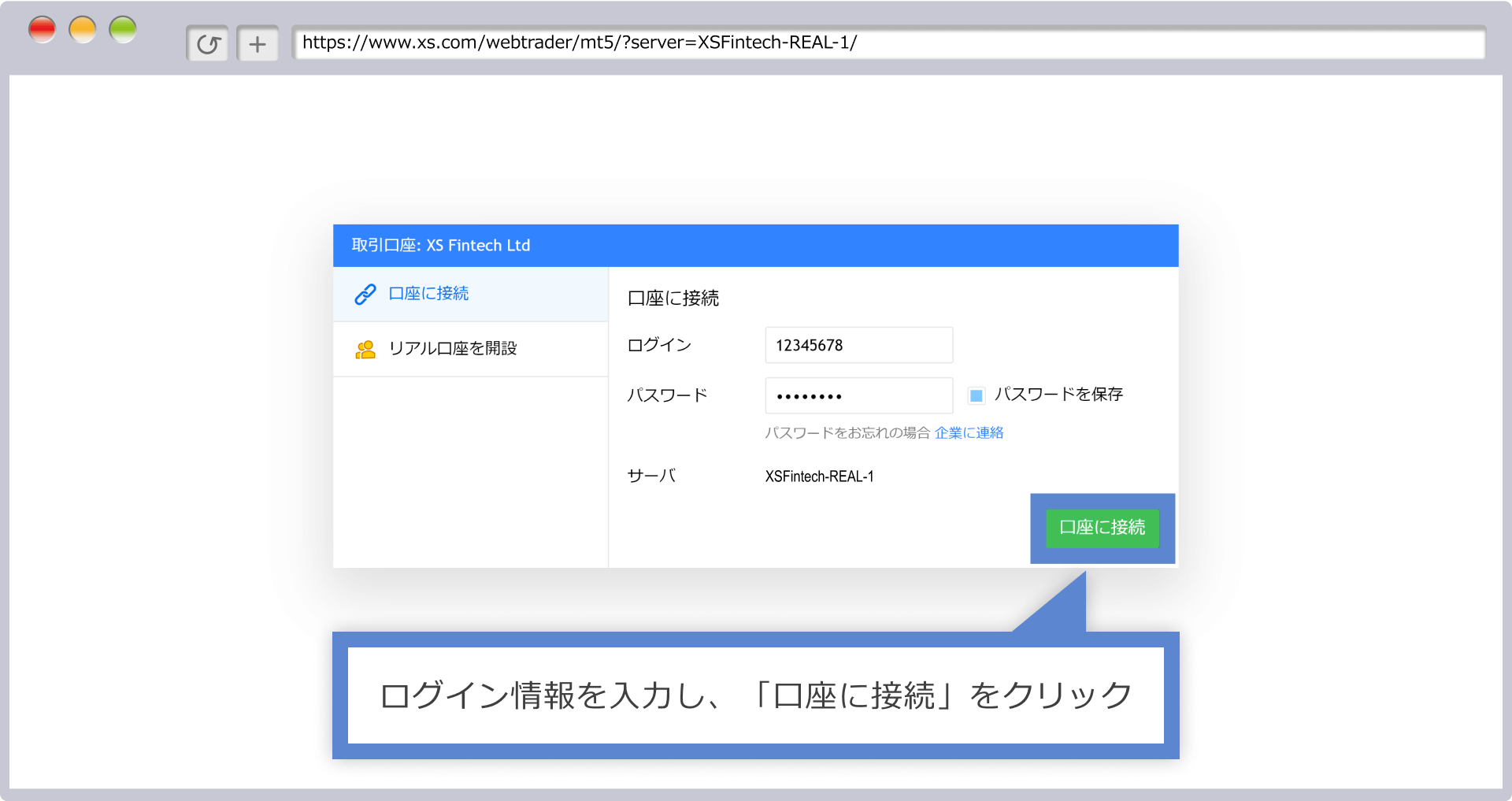
Task: Select the 口座に接続 sidebar tab
Action: 471,294
